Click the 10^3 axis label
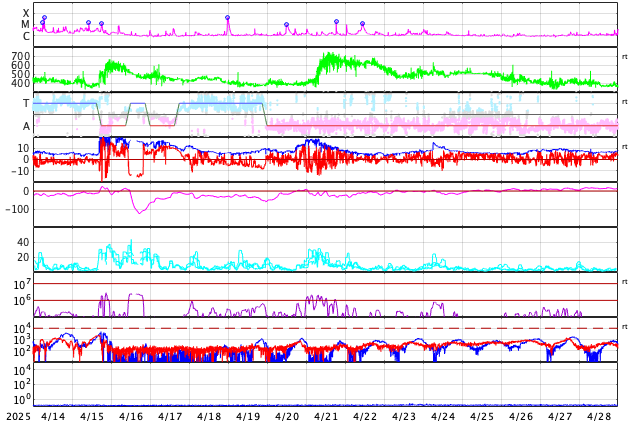 click(22, 340)
